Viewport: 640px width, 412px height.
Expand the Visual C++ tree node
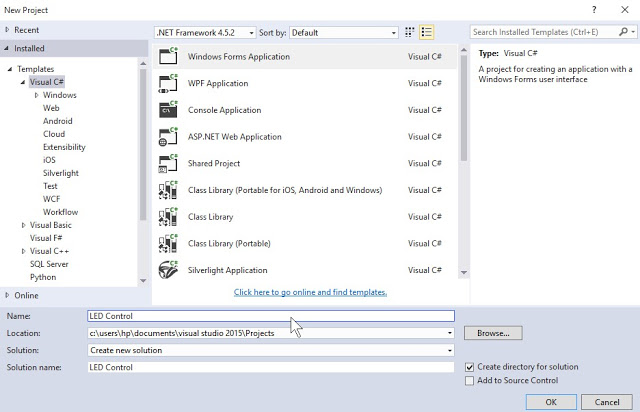(x=23, y=251)
